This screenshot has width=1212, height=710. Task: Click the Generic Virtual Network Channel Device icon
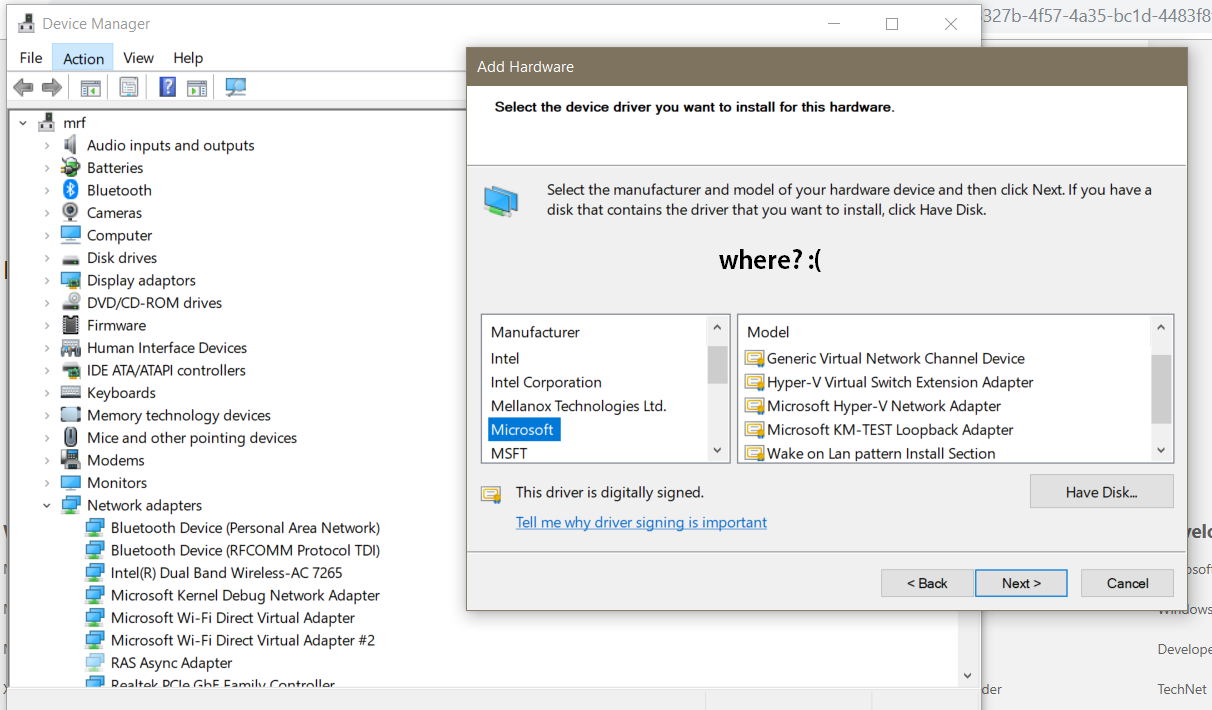click(754, 358)
